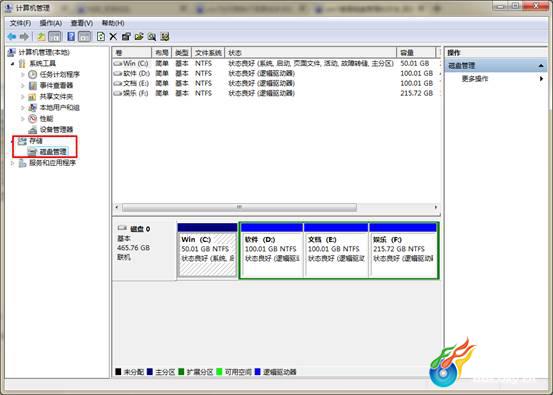This screenshot has width=553, height=395.
Task: Open the 更多操作 submenu arrow
Action: pyautogui.click(x=541, y=79)
